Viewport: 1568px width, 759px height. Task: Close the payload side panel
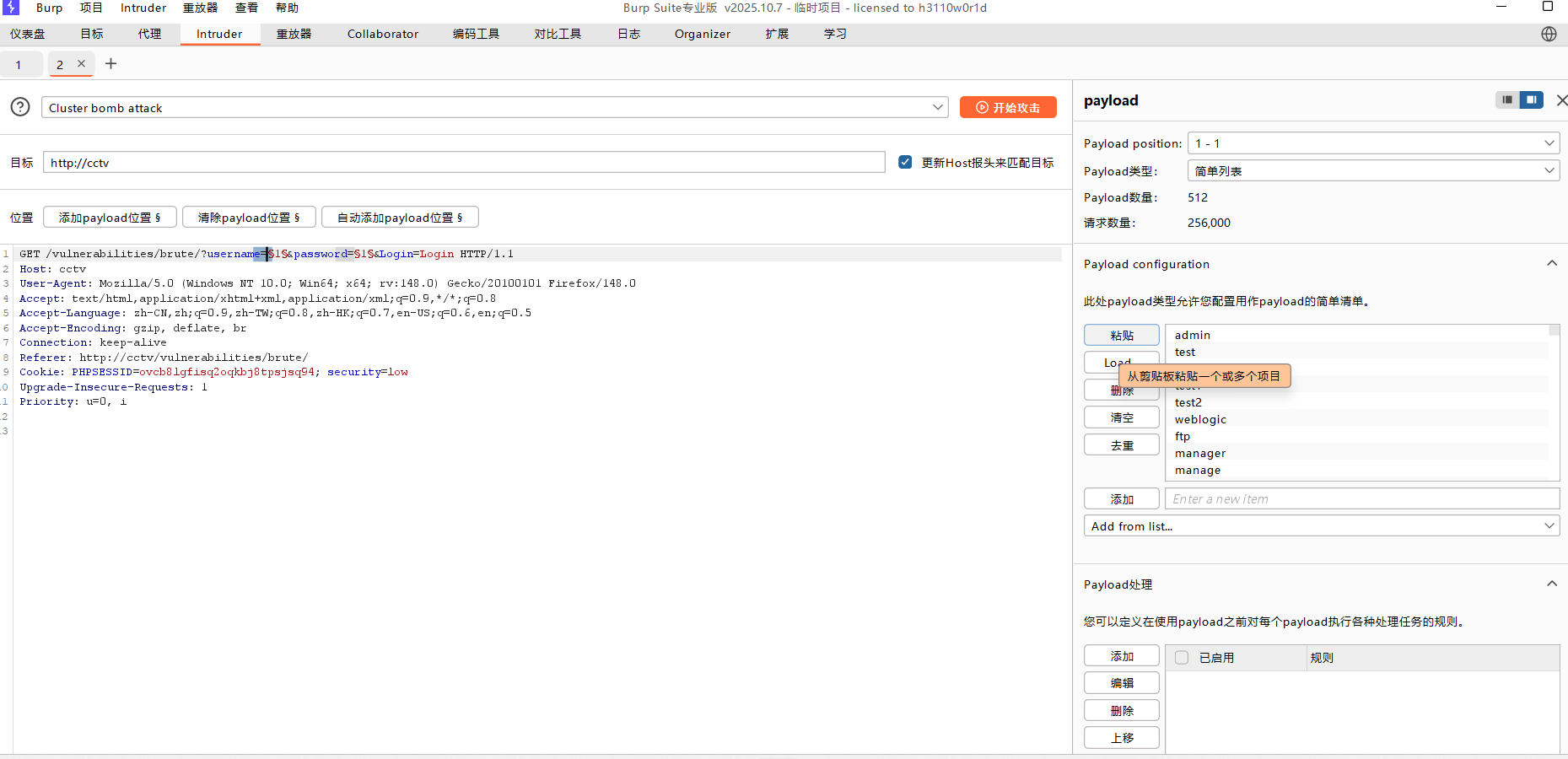(x=1561, y=100)
